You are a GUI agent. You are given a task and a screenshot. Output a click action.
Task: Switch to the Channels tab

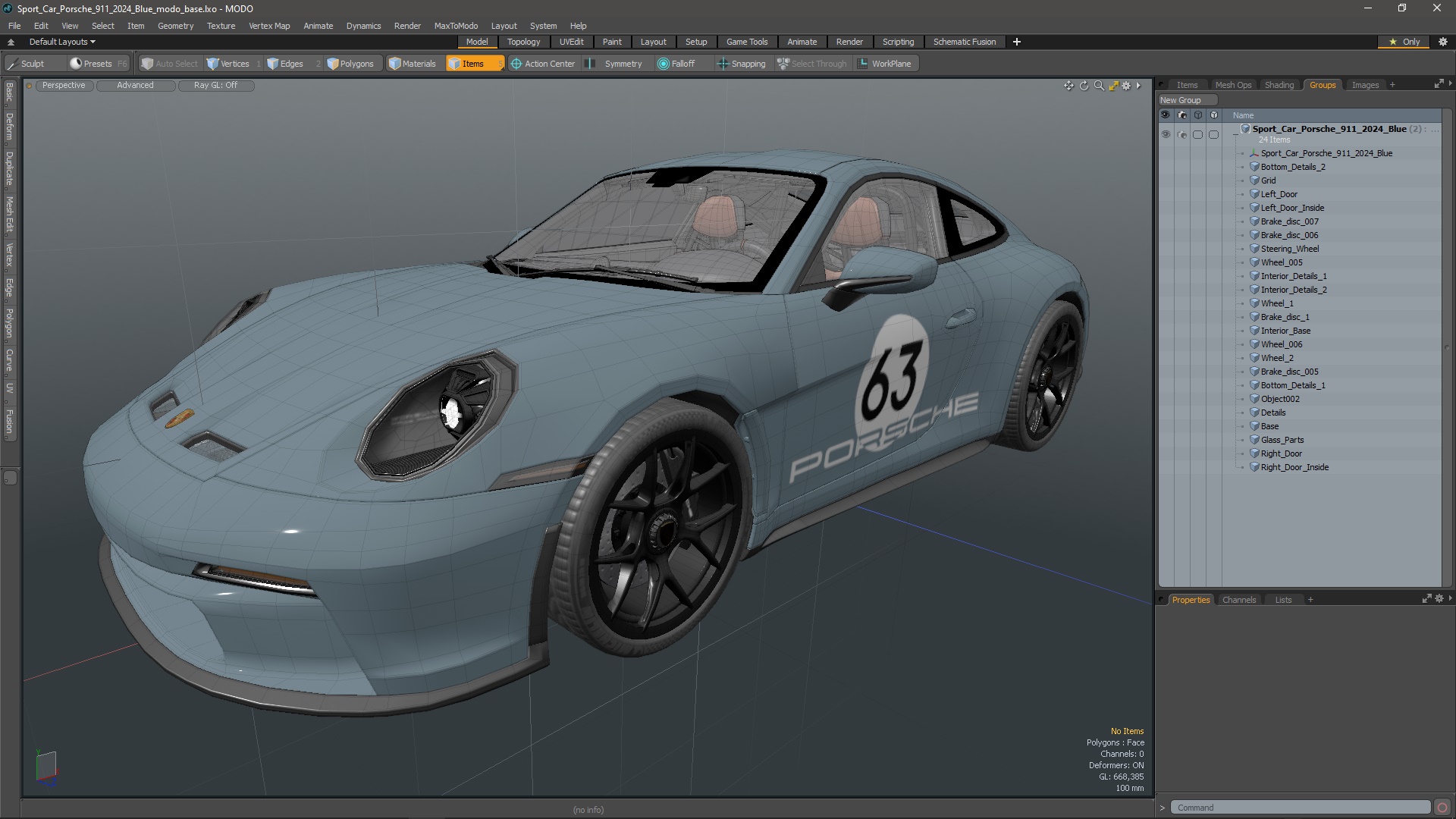point(1239,600)
